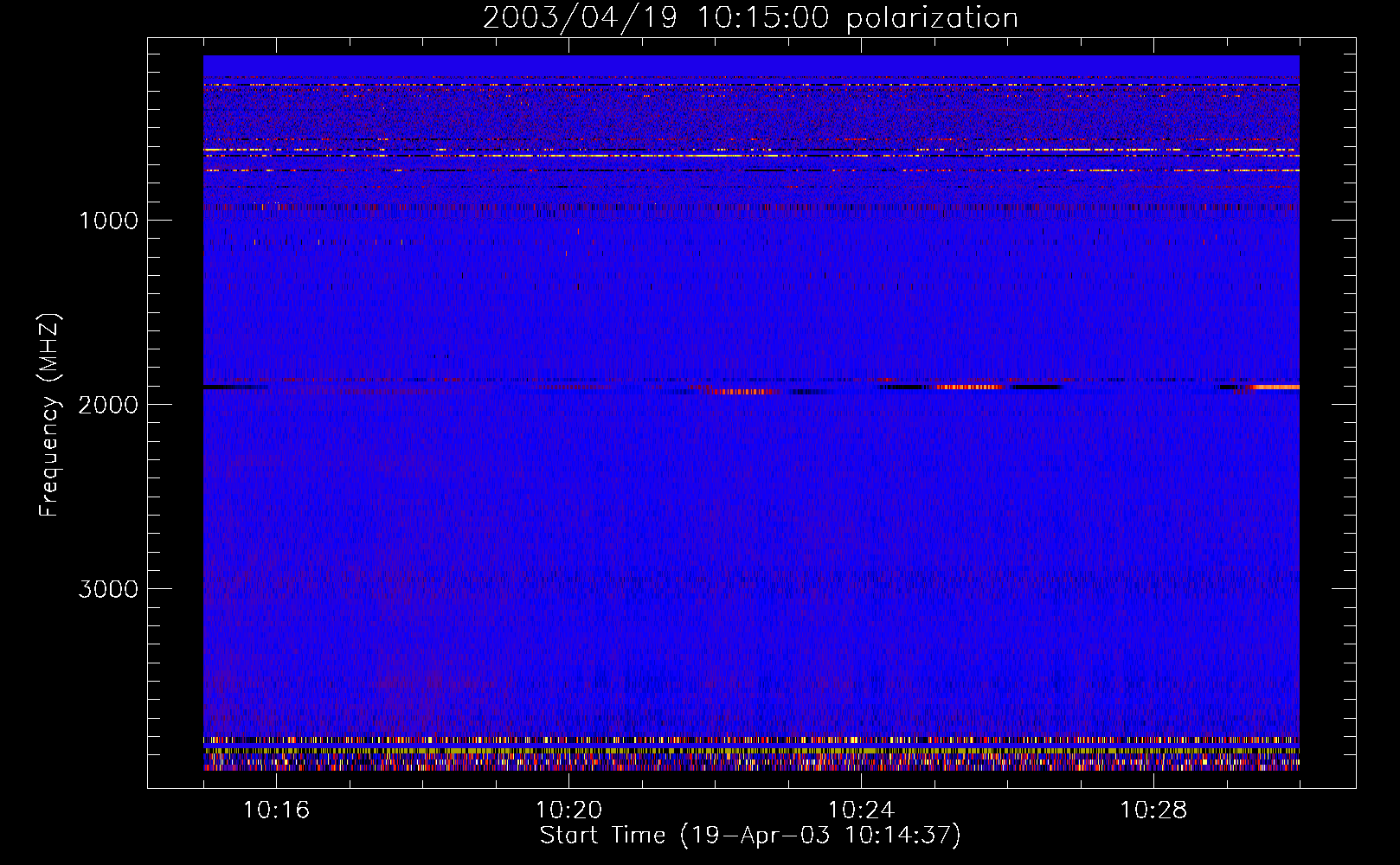Click the '1000' frequency tick label

108,221
